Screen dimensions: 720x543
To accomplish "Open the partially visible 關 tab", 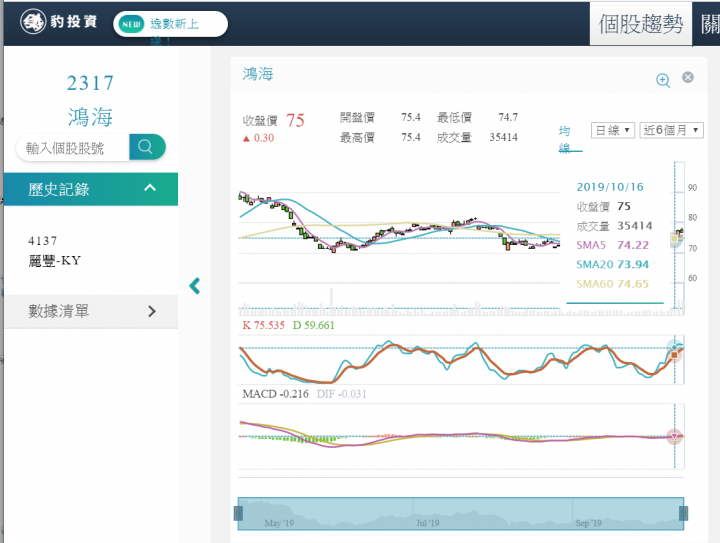I will click(x=710, y=24).
